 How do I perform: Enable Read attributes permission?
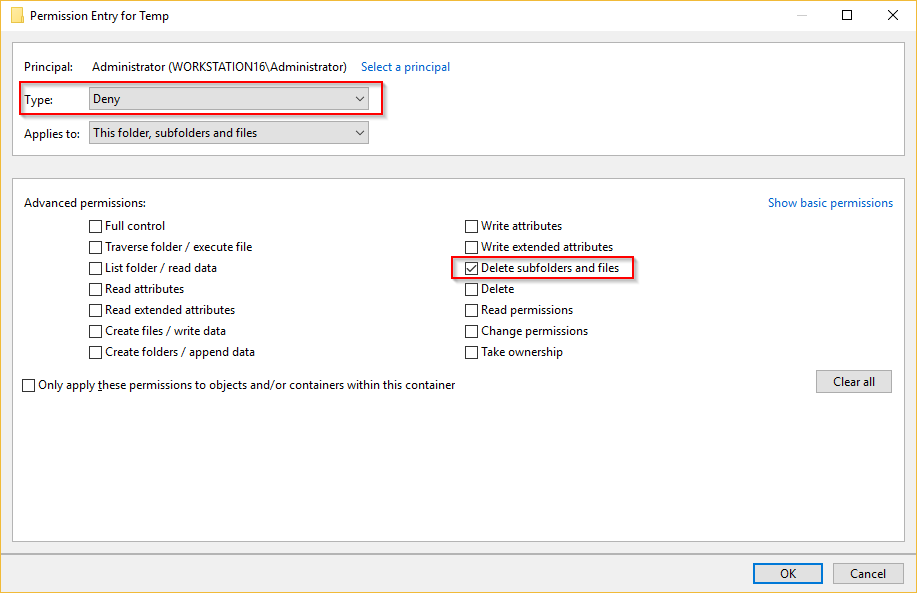tap(95, 289)
